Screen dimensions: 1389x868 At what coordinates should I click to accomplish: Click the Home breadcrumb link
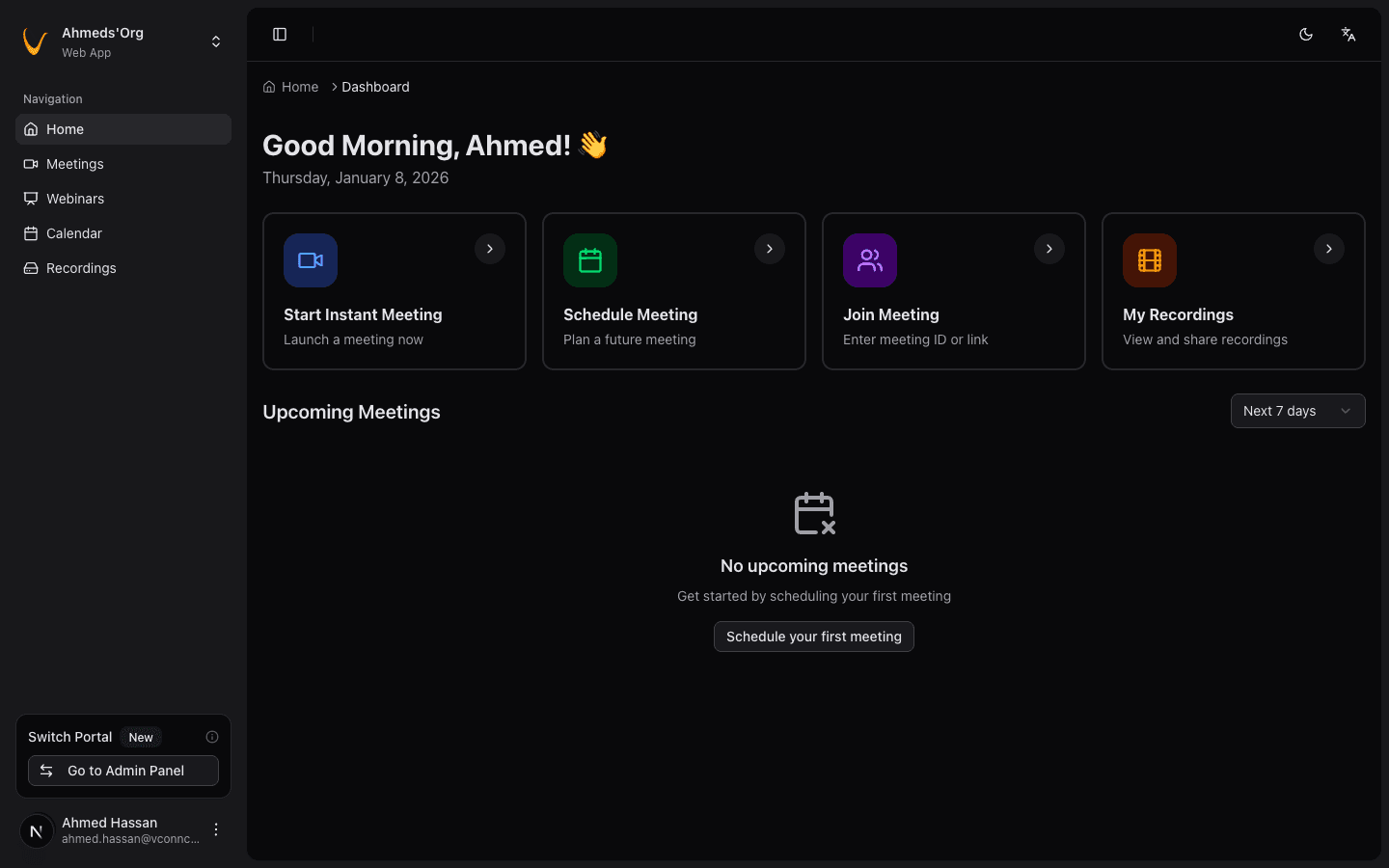[290, 87]
